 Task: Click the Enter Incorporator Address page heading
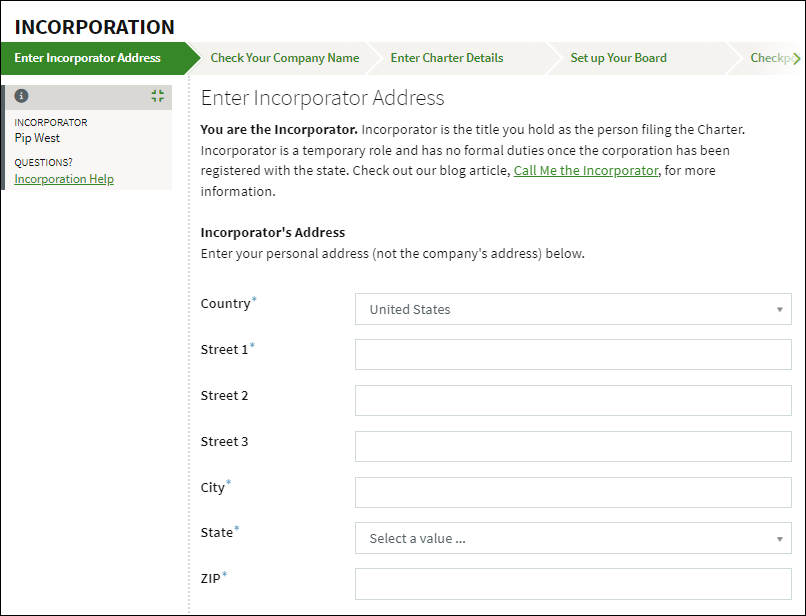coord(322,98)
